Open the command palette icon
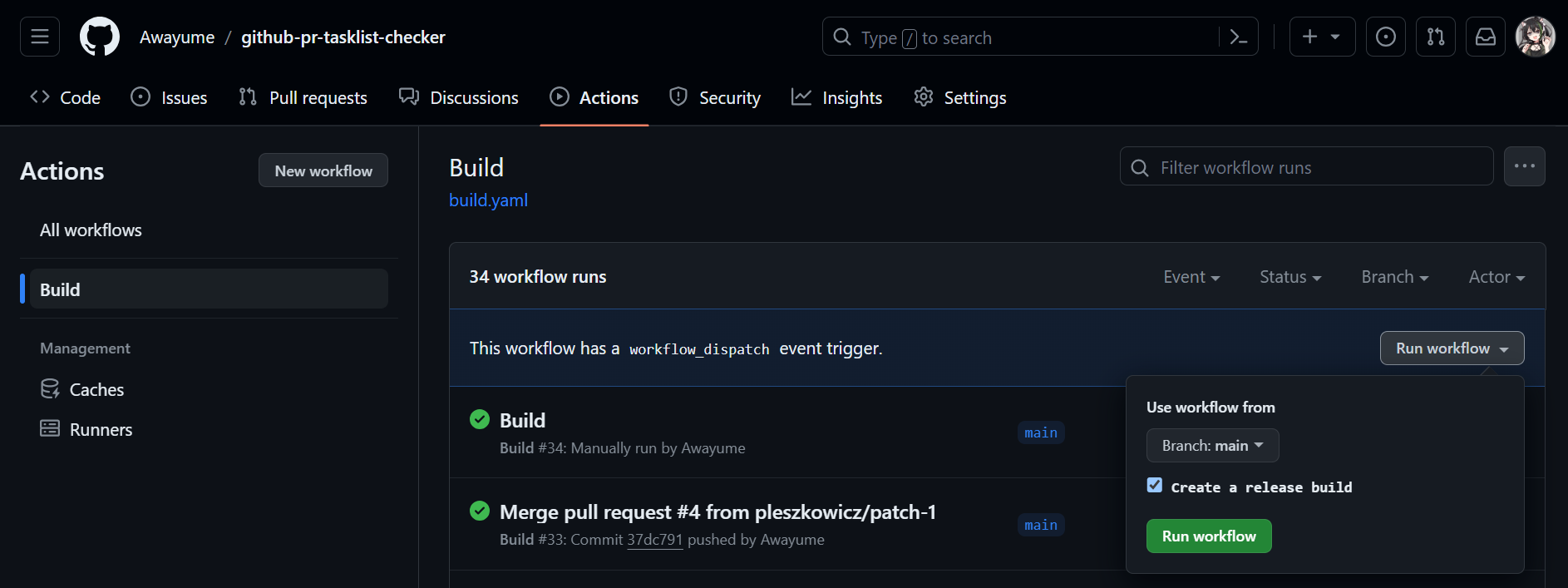The width and height of the screenshot is (1568, 588). click(x=1238, y=37)
